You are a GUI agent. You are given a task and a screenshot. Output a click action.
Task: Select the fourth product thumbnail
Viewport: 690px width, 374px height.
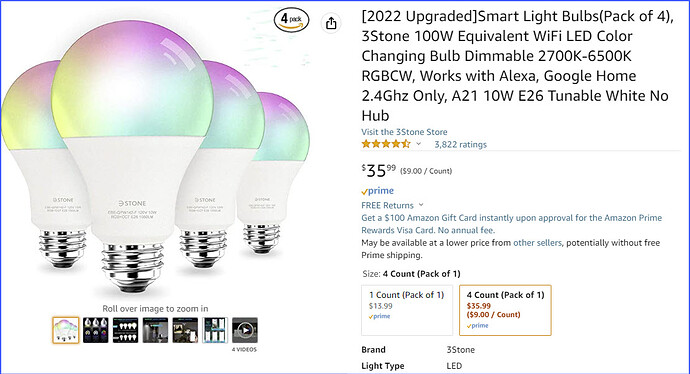click(155, 330)
